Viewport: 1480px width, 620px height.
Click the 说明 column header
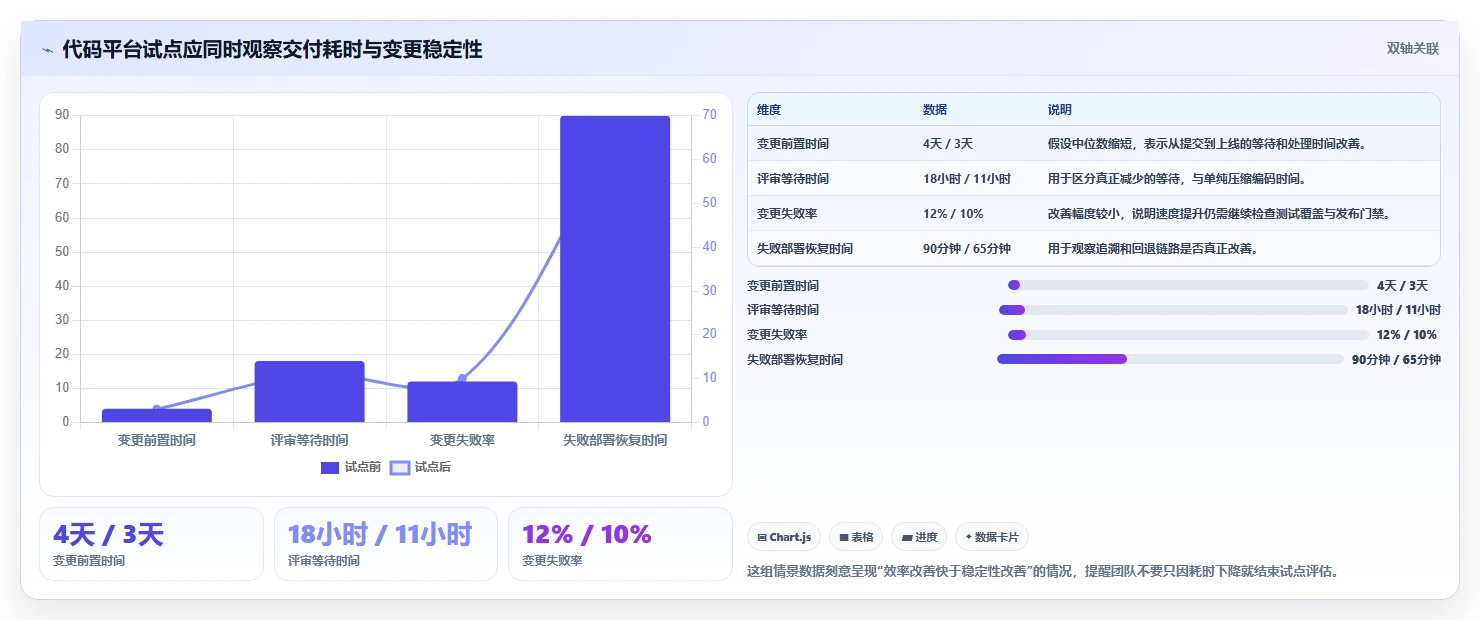tap(1060, 110)
